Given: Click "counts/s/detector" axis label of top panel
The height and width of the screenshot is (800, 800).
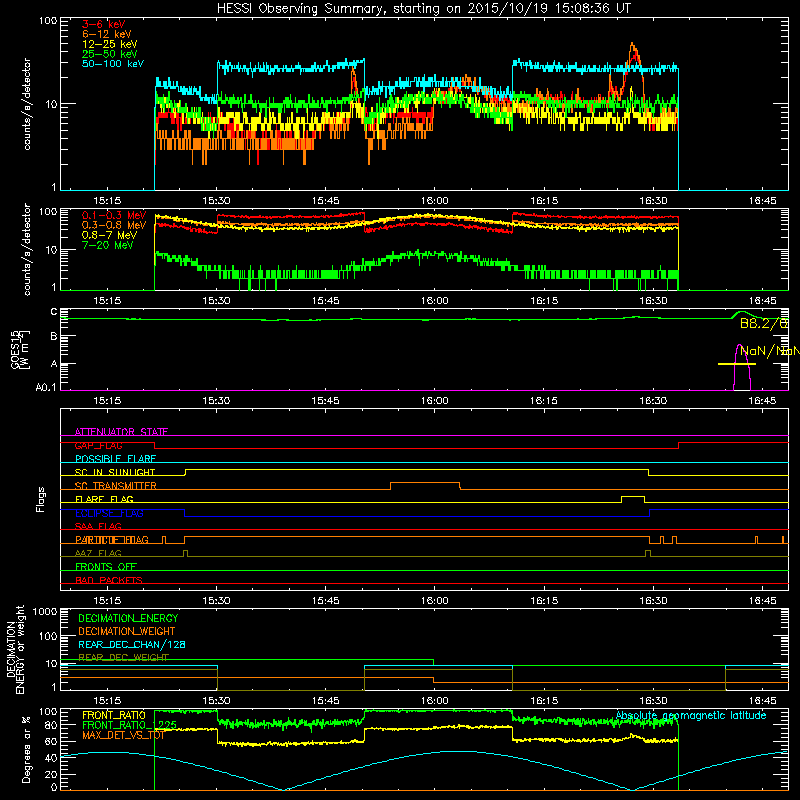Looking at the screenshot, I should pyautogui.click(x=27, y=104).
